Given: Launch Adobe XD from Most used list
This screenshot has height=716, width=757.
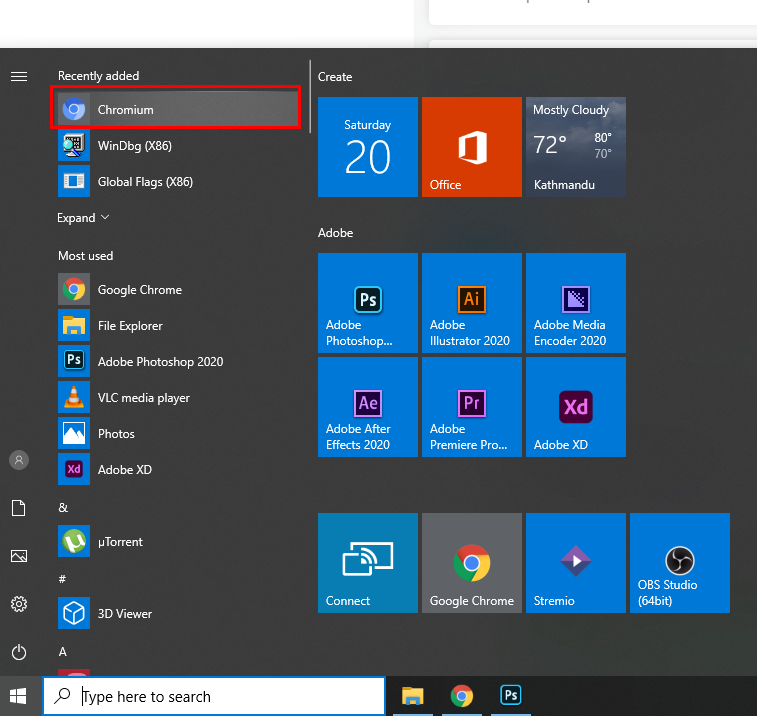Looking at the screenshot, I should pos(176,469).
